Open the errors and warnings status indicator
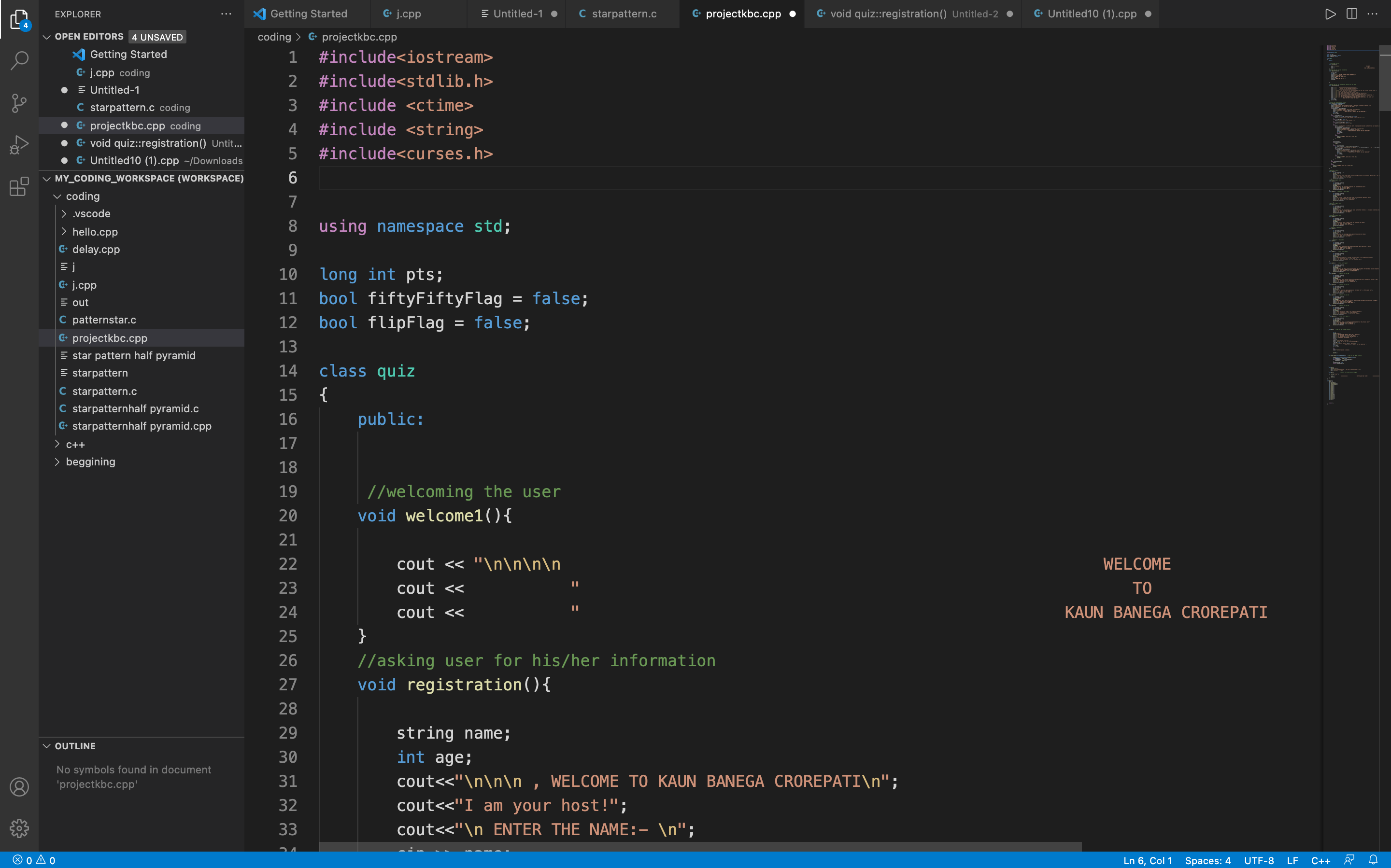Screen dimensions: 1391x868 click(34, 860)
